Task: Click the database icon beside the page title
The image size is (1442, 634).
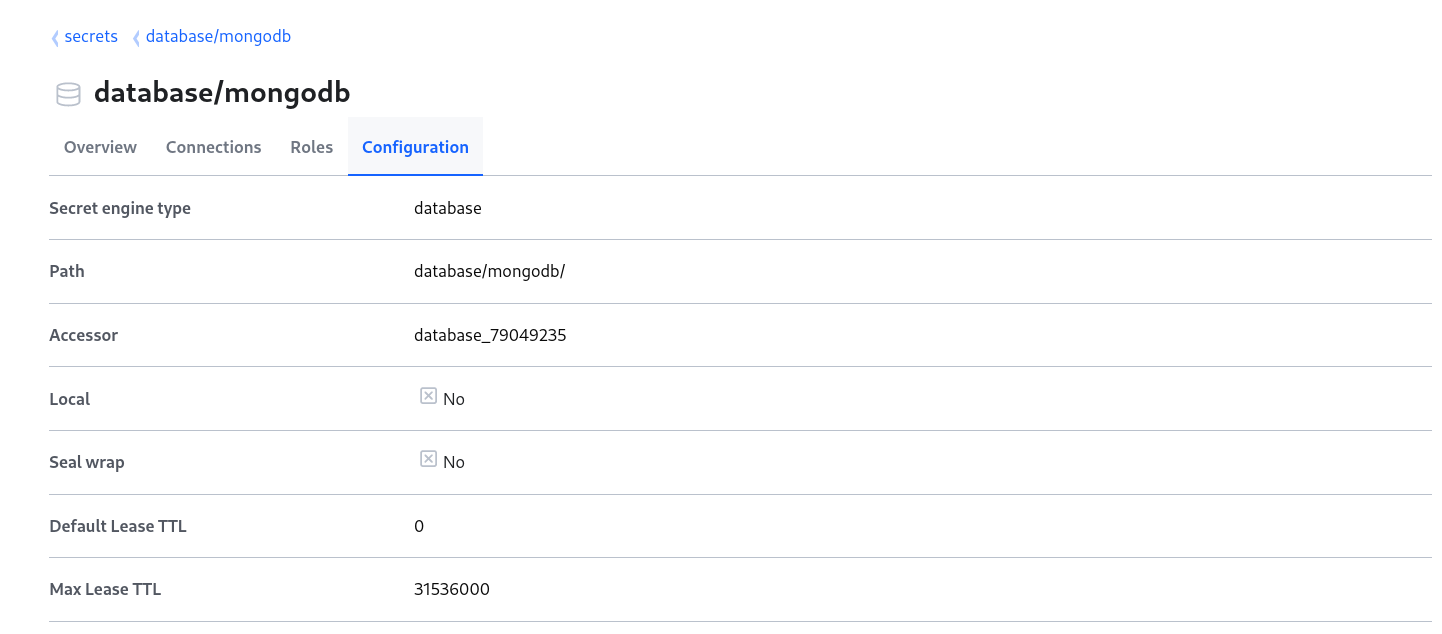Action: tap(68, 94)
